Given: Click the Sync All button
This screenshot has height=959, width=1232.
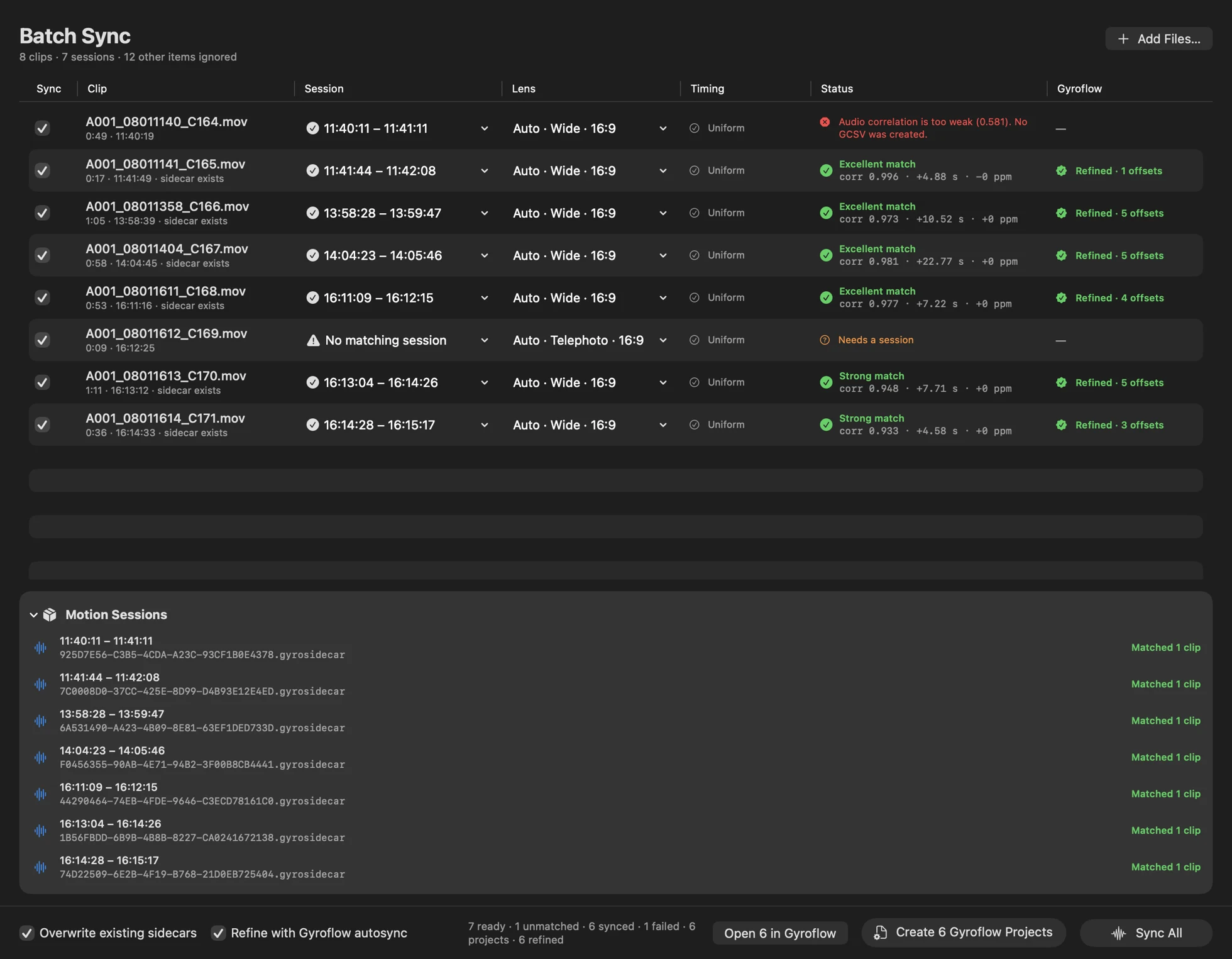Looking at the screenshot, I should coord(1146,933).
